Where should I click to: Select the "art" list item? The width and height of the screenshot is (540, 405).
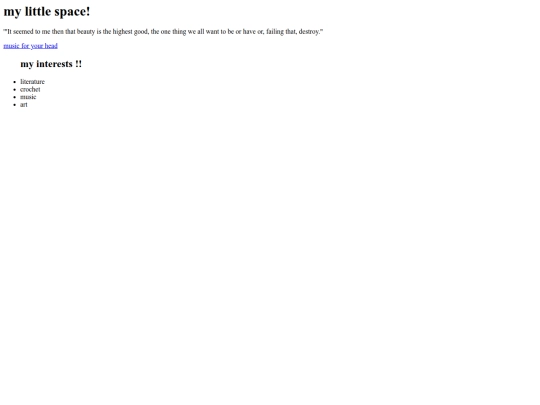[x=24, y=104]
